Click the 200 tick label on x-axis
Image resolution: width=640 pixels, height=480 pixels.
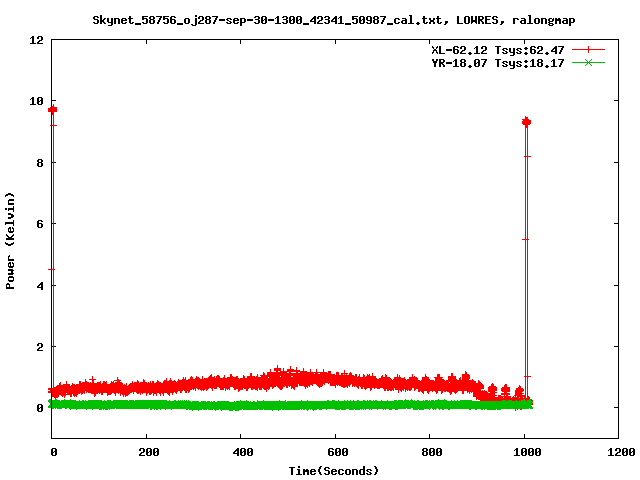[x=146, y=453]
